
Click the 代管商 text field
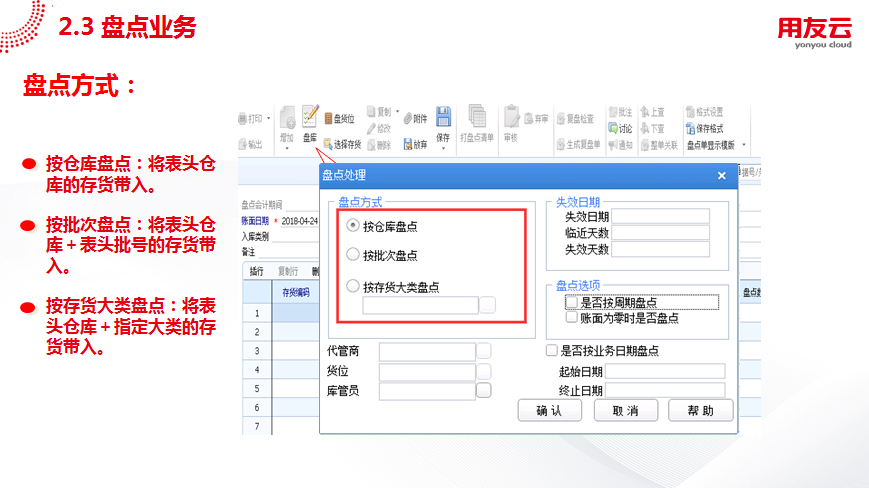point(427,351)
